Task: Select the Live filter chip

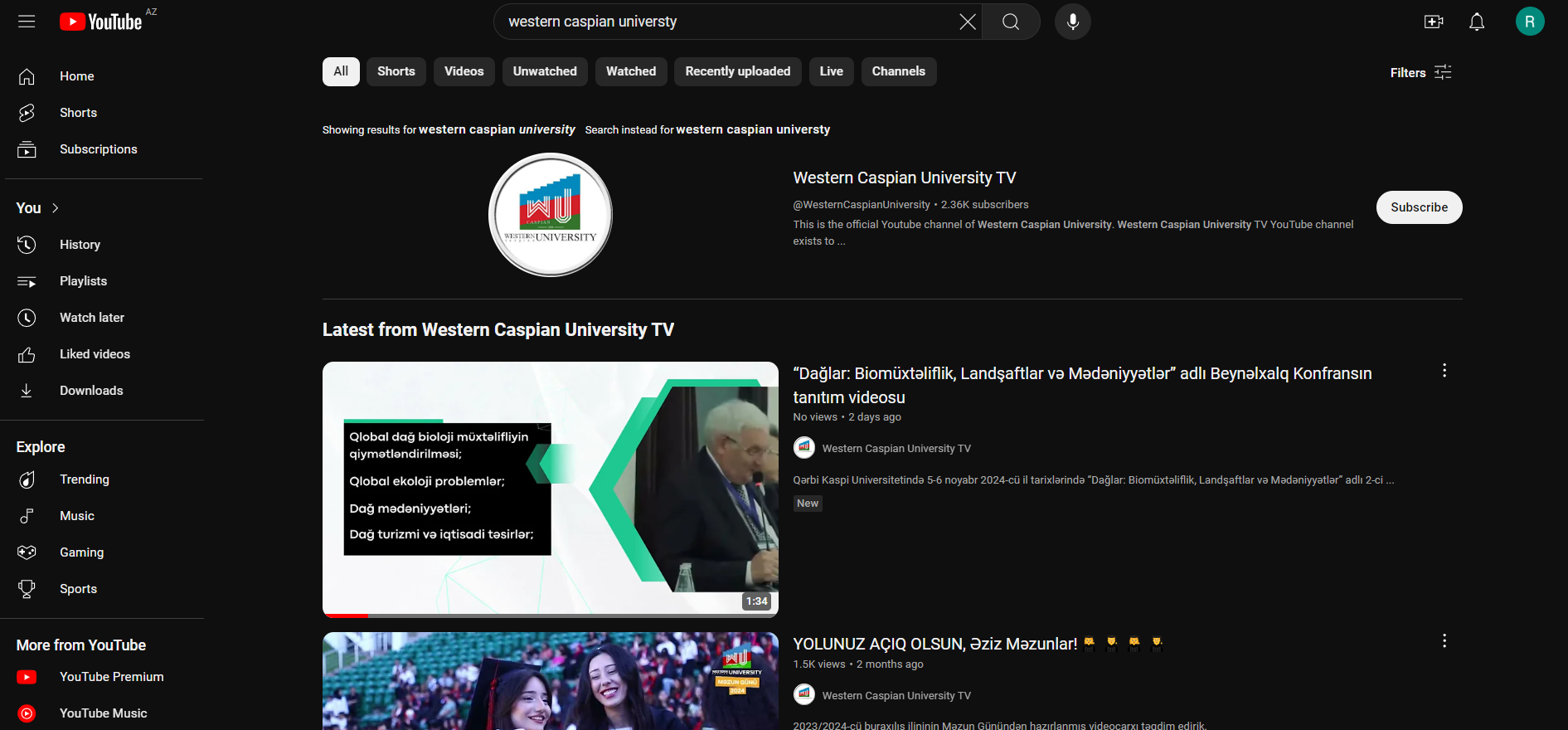Action: tap(832, 71)
